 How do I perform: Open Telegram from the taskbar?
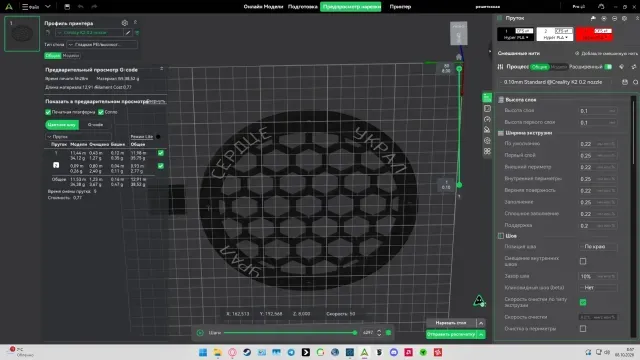point(291,352)
